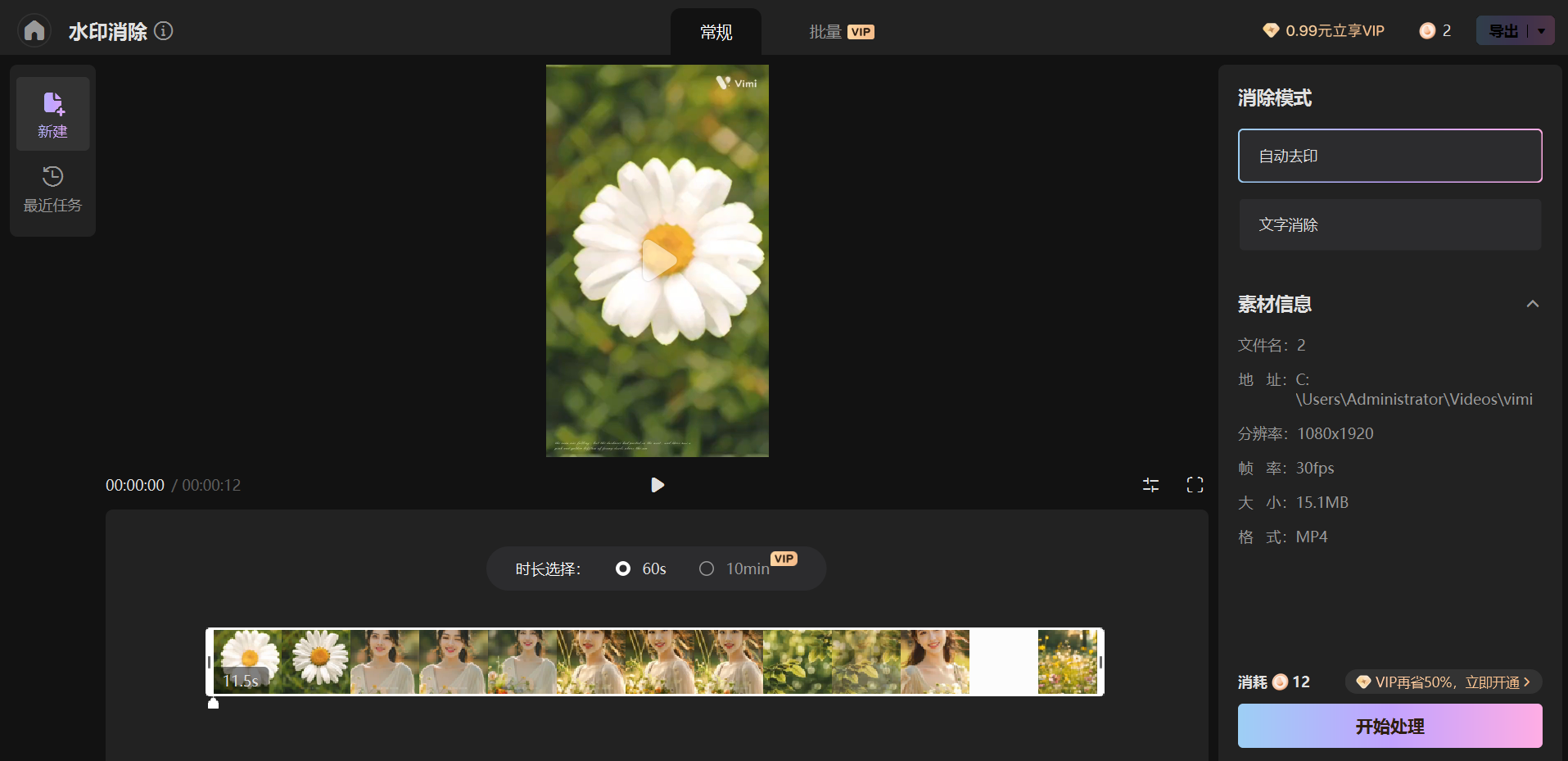1568x761 pixels.
Task: Click the timeline playhead marker
Action: coord(213,703)
